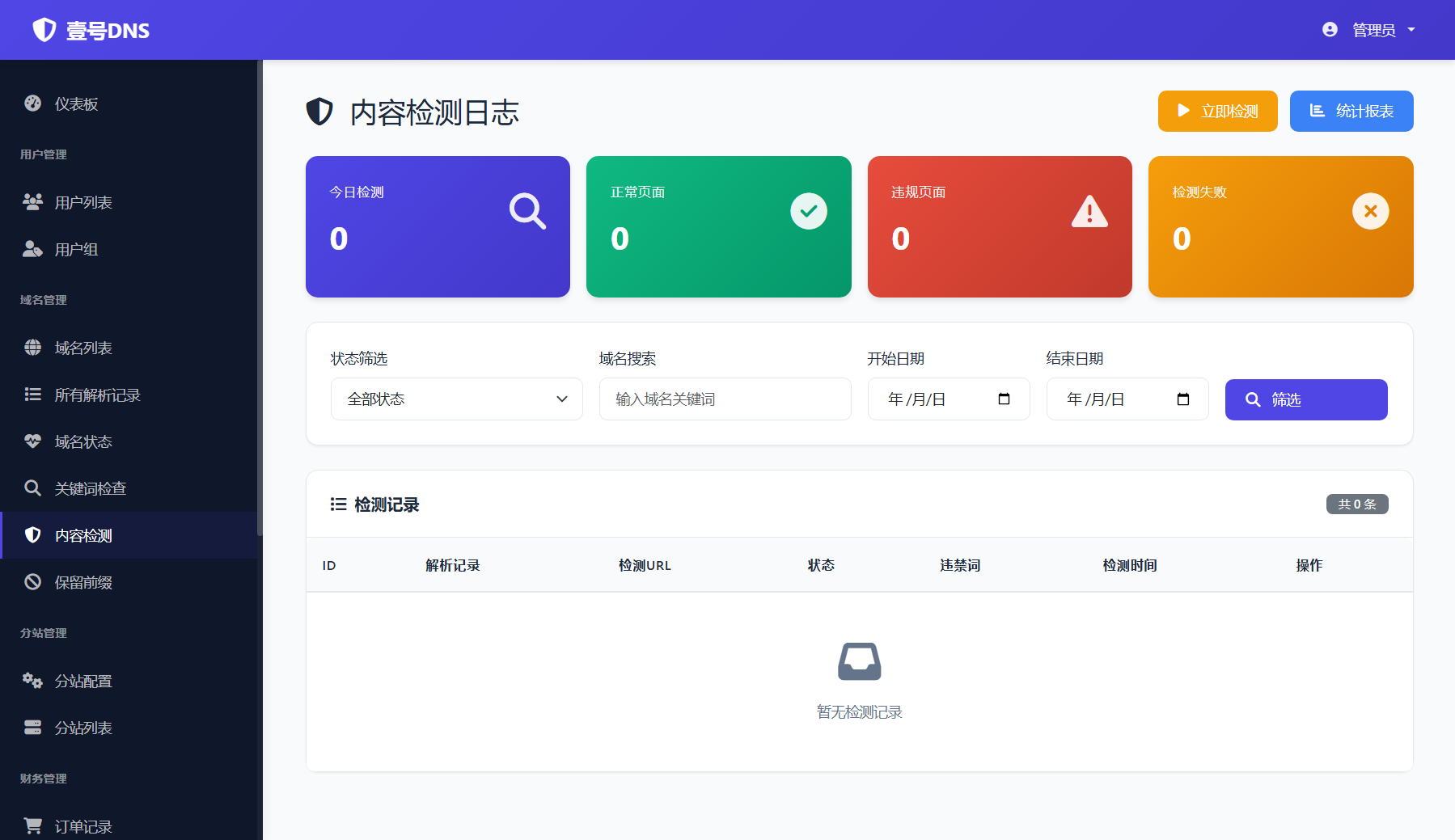Navigate to 保留前缀 in sidebar
This screenshot has height=840, width=1455.
(x=82, y=582)
